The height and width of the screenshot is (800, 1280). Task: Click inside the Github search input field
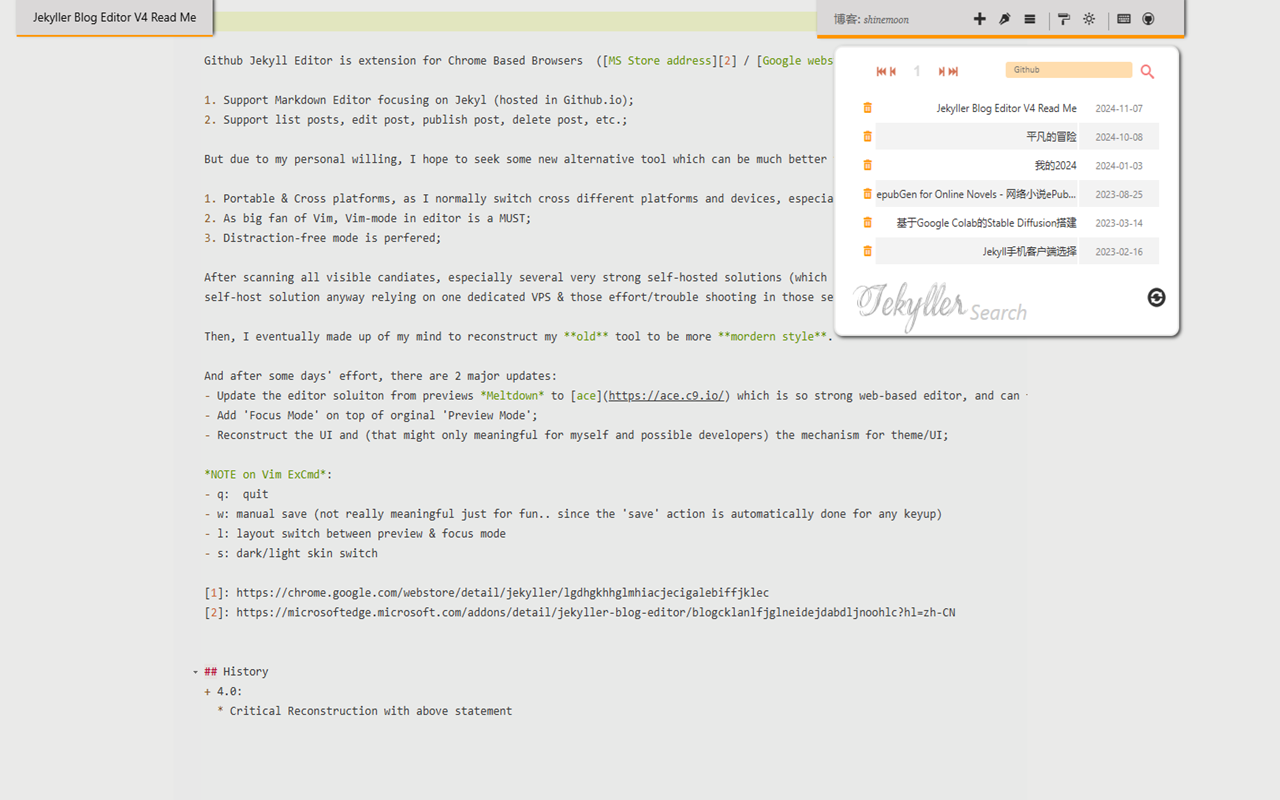click(x=1068, y=69)
